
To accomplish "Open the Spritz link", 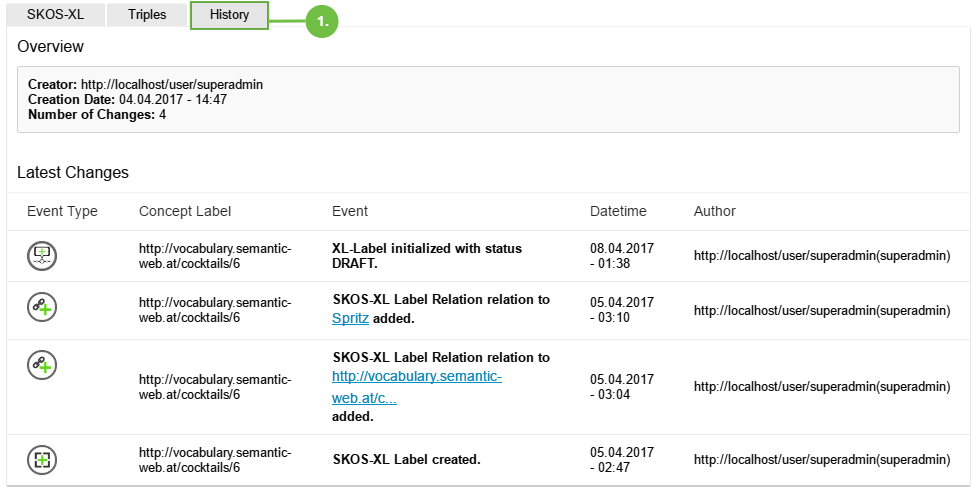I will point(350,318).
